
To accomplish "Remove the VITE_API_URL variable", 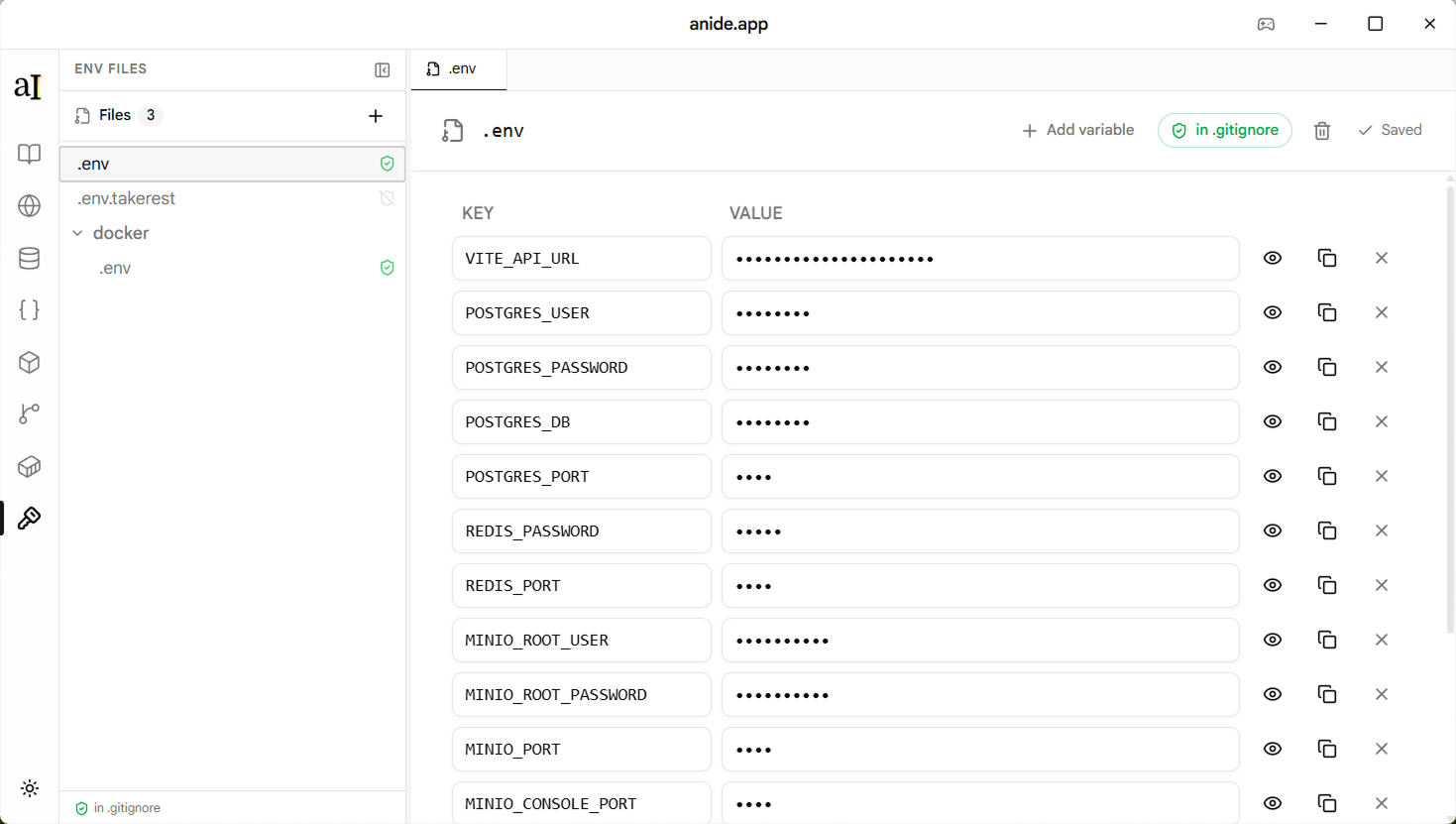I will [x=1382, y=258].
